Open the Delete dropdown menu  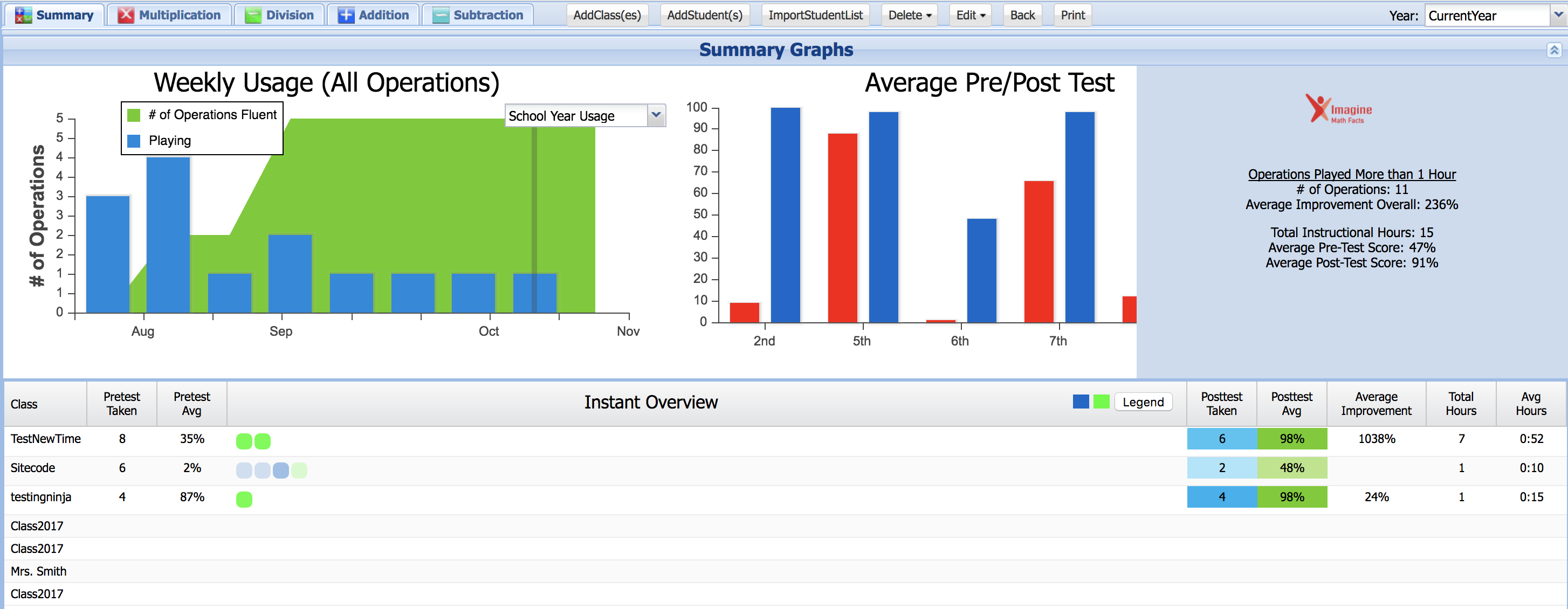point(910,15)
